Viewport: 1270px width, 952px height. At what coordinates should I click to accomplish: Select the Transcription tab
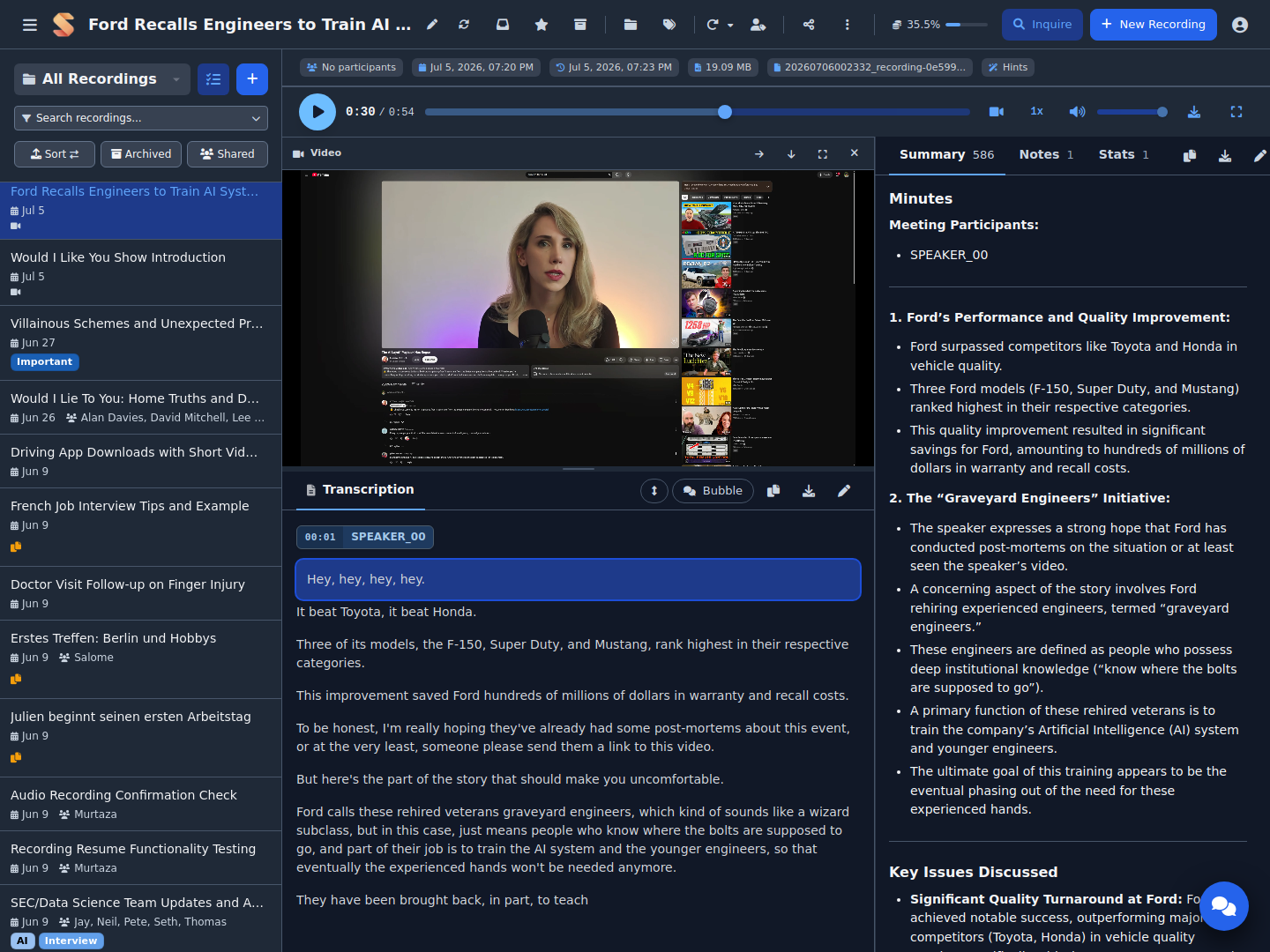coord(360,490)
